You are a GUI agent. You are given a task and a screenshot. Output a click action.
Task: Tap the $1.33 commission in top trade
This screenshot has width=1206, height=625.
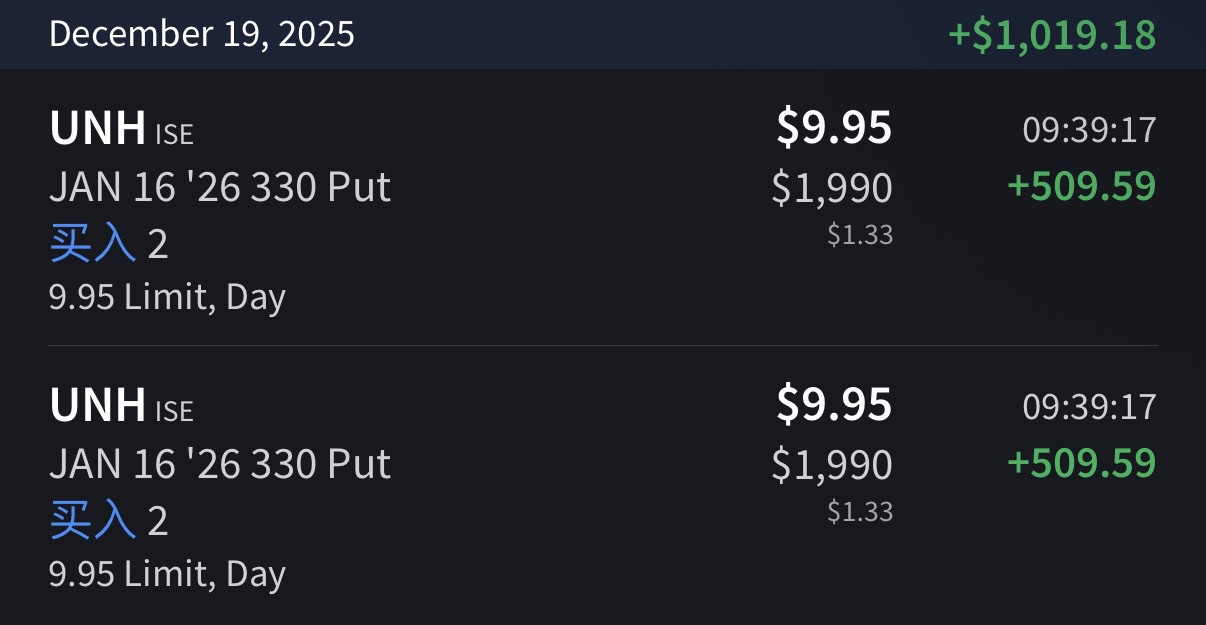pyautogui.click(x=860, y=235)
